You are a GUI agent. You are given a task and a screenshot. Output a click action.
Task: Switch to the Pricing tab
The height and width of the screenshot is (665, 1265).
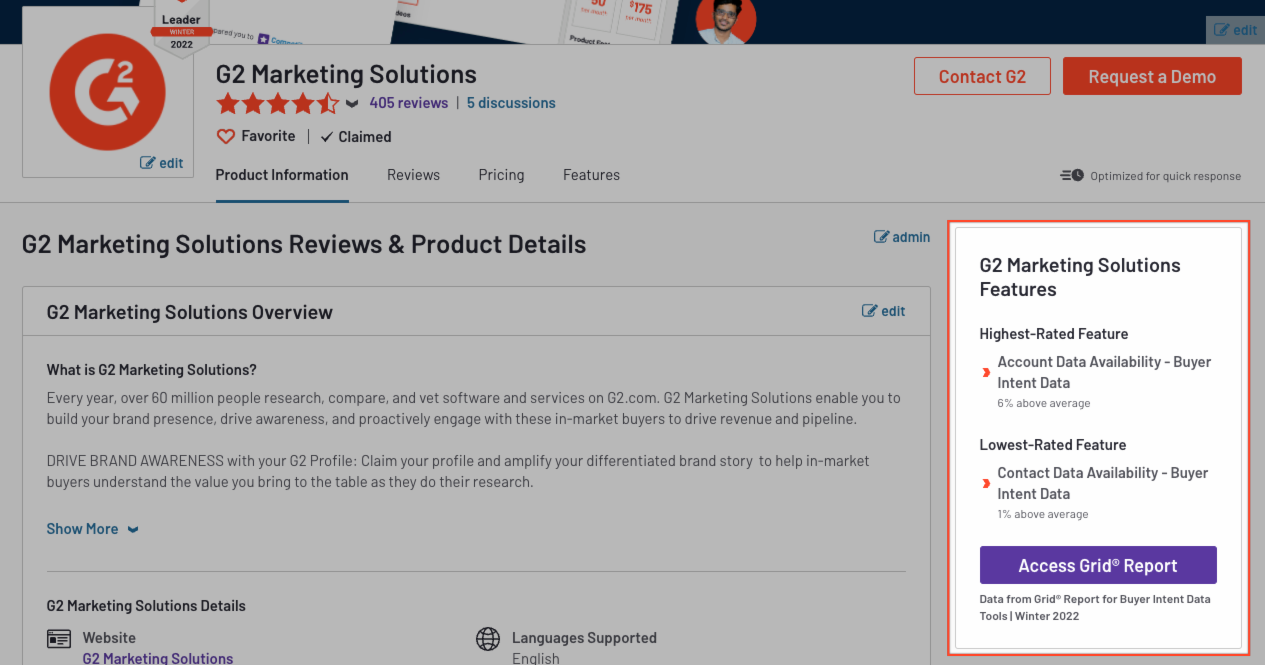(501, 175)
